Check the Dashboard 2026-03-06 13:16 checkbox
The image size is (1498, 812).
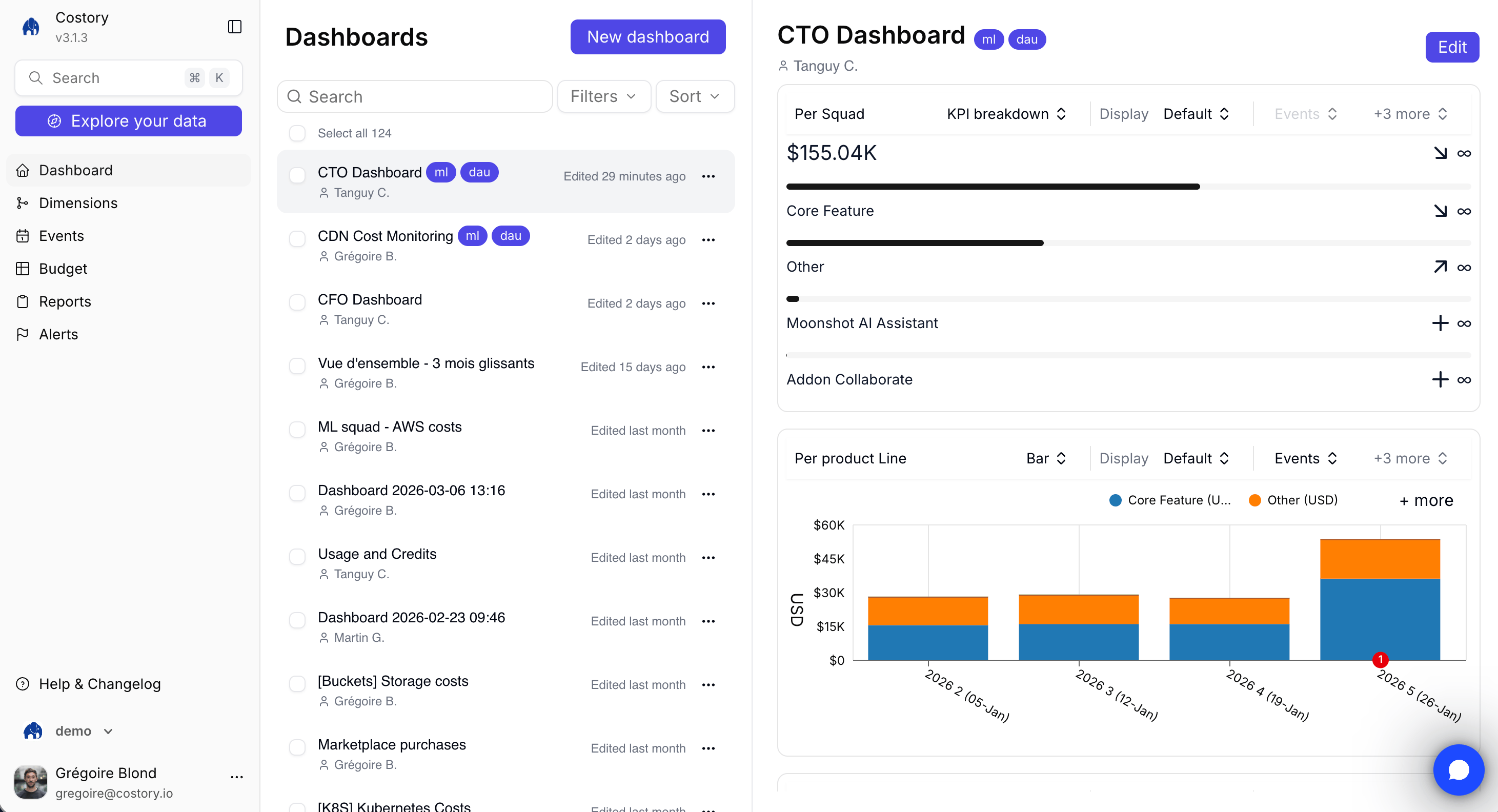[297, 493]
